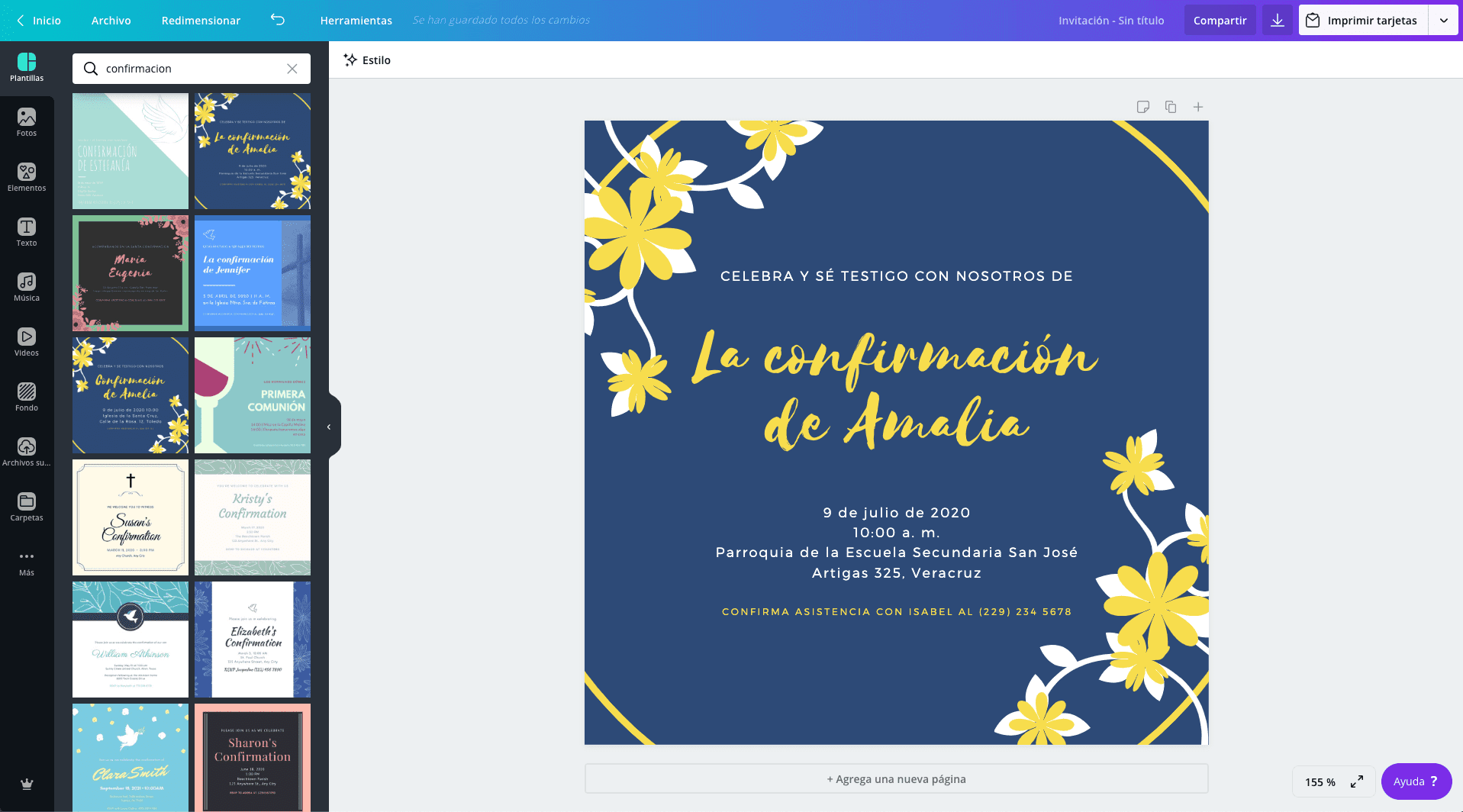
Task: Open the Texto panel
Action: point(27,232)
